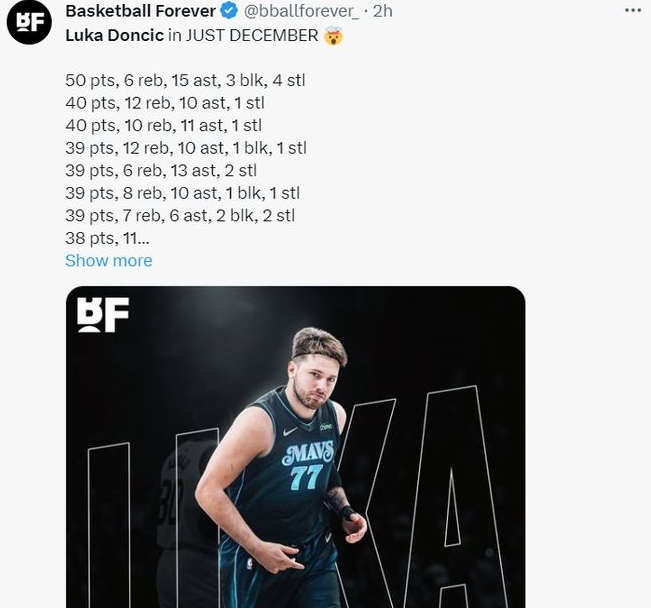Screen dimensions: 651x608
Task: Click the 39 pts, 6 reb stat line
Action: (161, 170)
